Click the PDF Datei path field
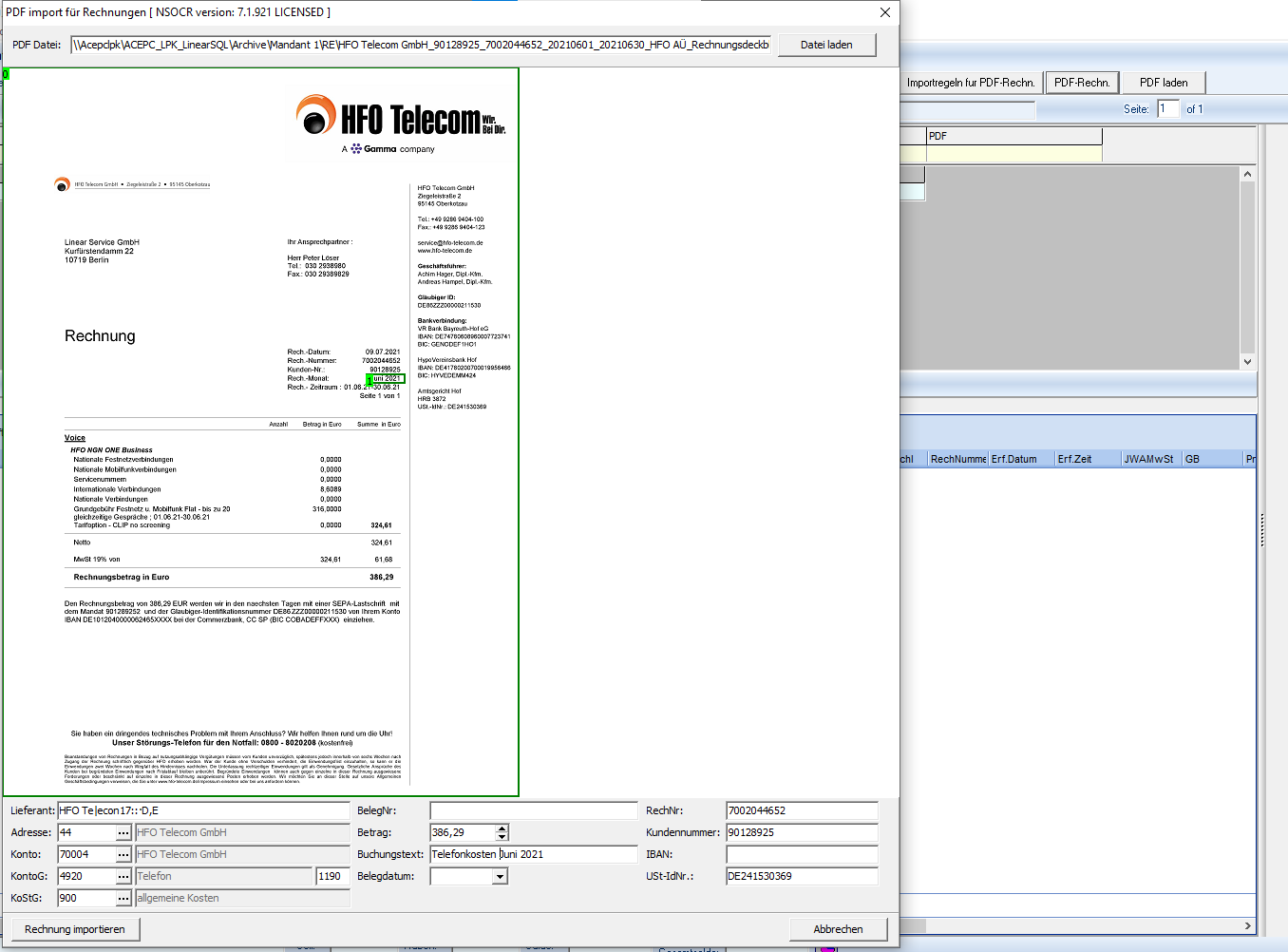The width and height of the screenshot is (1288, 952). [x=421, y=45]
